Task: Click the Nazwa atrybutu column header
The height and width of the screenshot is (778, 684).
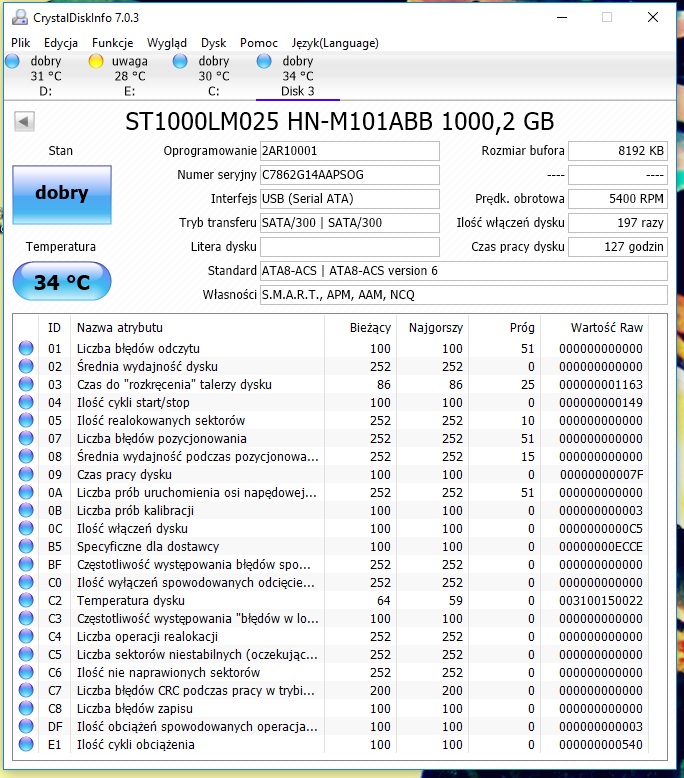Action: coord(197,327)
